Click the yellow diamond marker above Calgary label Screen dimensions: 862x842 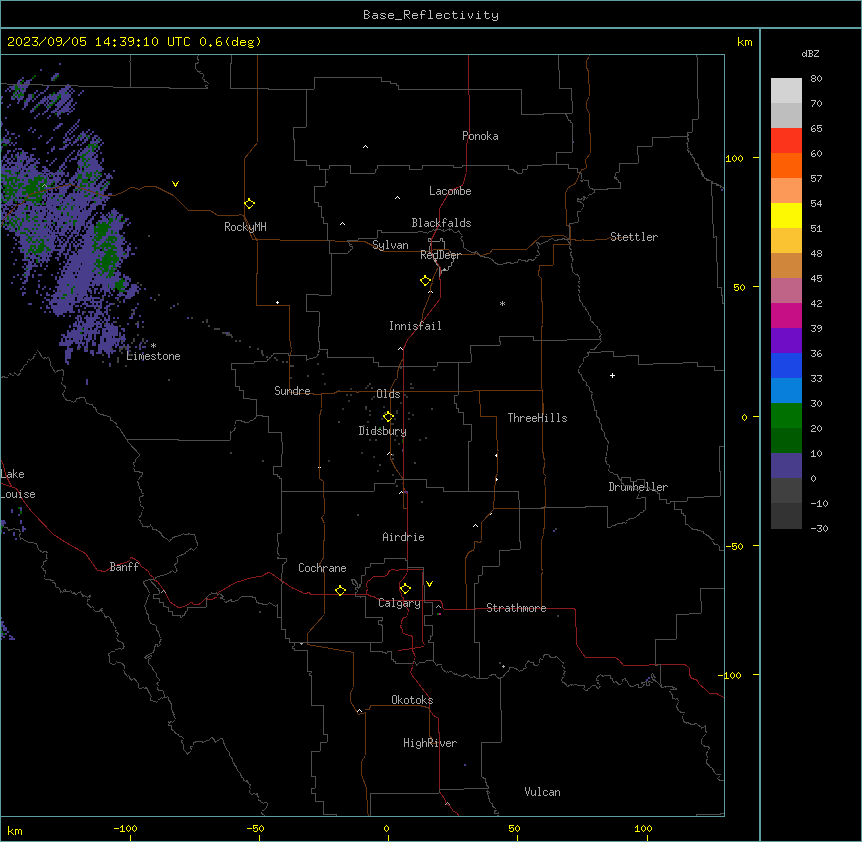click(405, 589)
